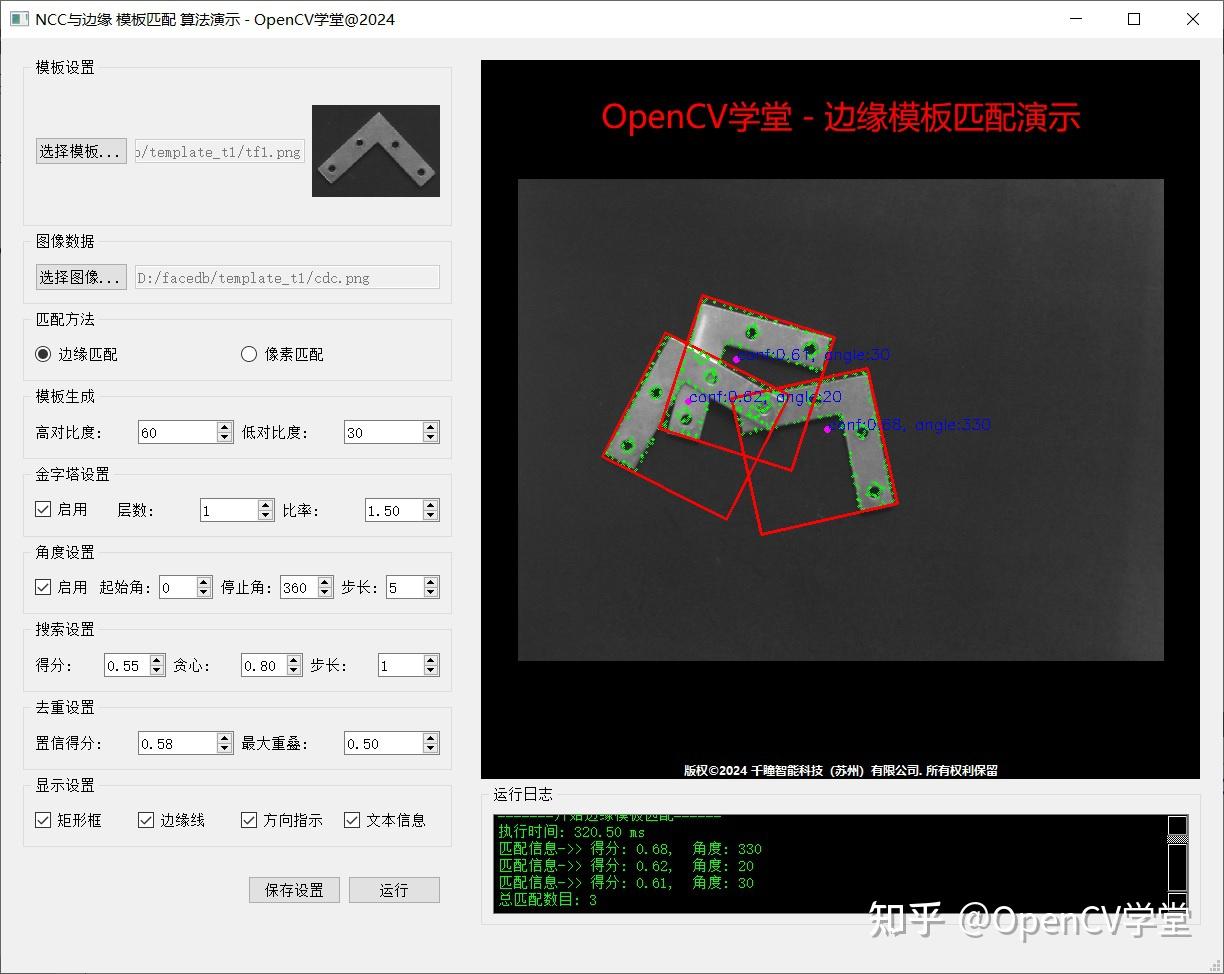This screenshot has height=974, width=1224.
Task: Click the application icon in the title bar
Action: click(19, 19)
